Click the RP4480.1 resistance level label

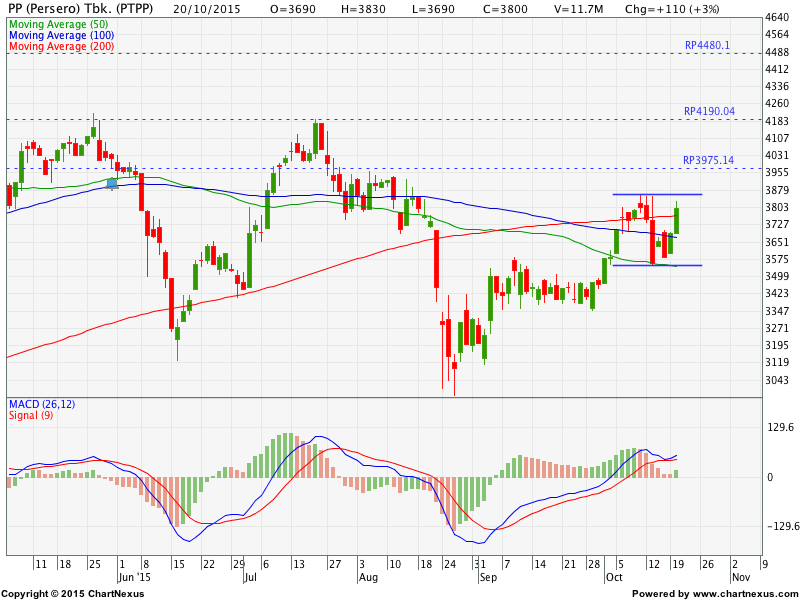coord(708,45)
